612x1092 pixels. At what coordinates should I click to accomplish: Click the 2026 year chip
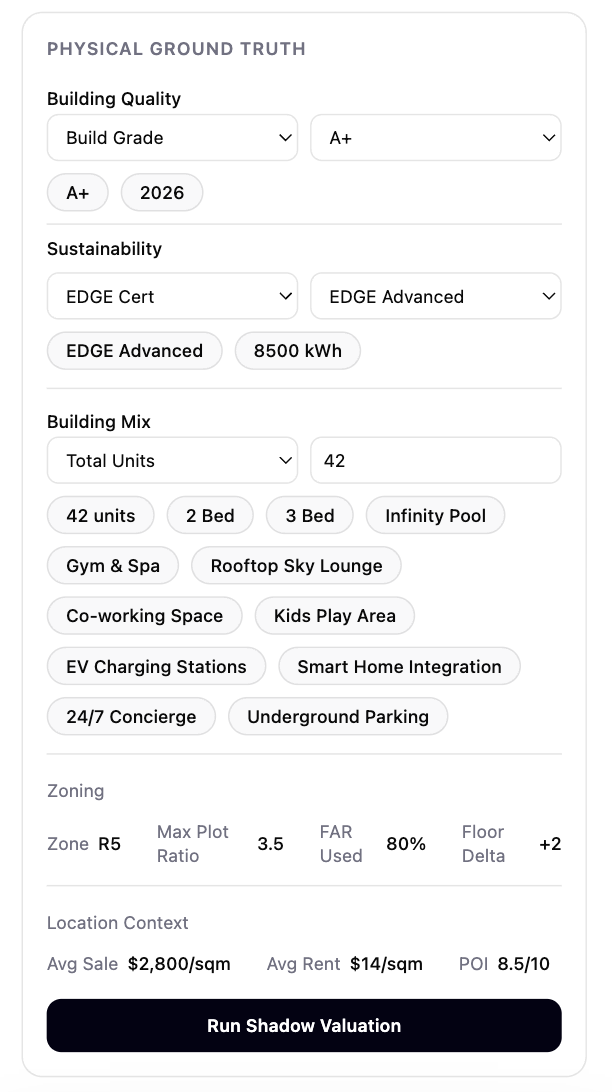click(x=162, y=193)
